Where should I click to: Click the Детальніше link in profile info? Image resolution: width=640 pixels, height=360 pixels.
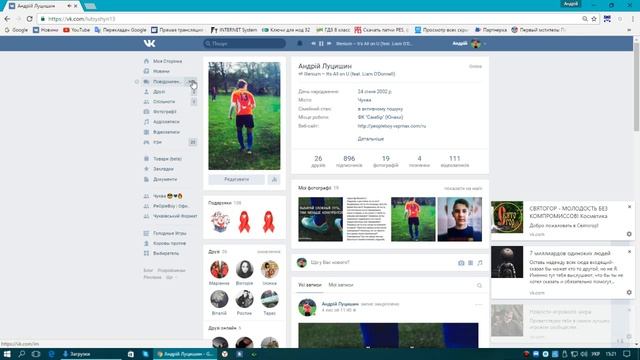click(x=371, y=139)
